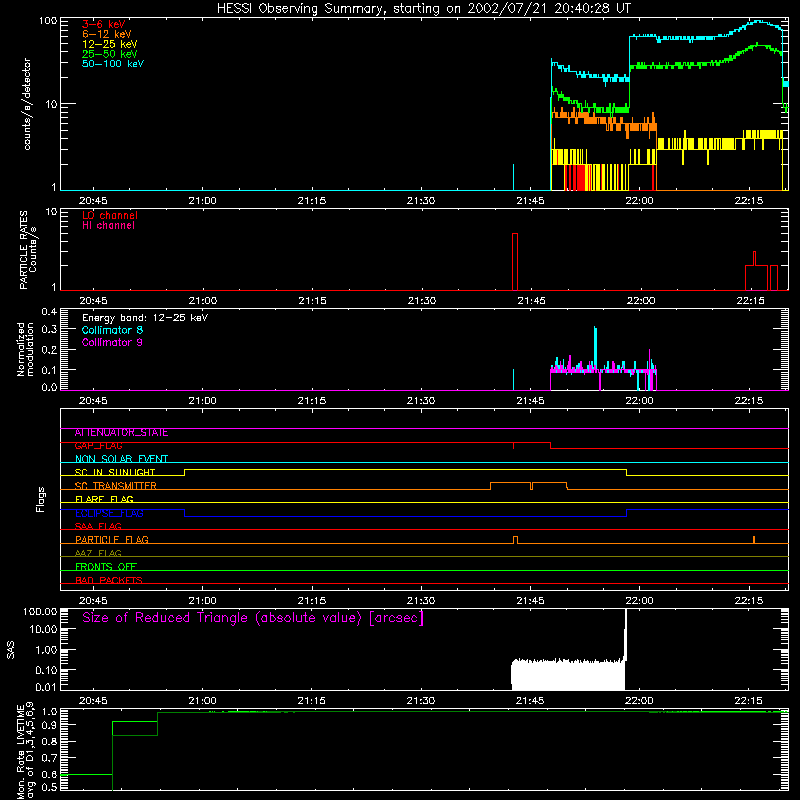Viewport: 800px width, 800px height.
Task: Click the '0.01' tick in SAS panel
Action: coord(46,687)
